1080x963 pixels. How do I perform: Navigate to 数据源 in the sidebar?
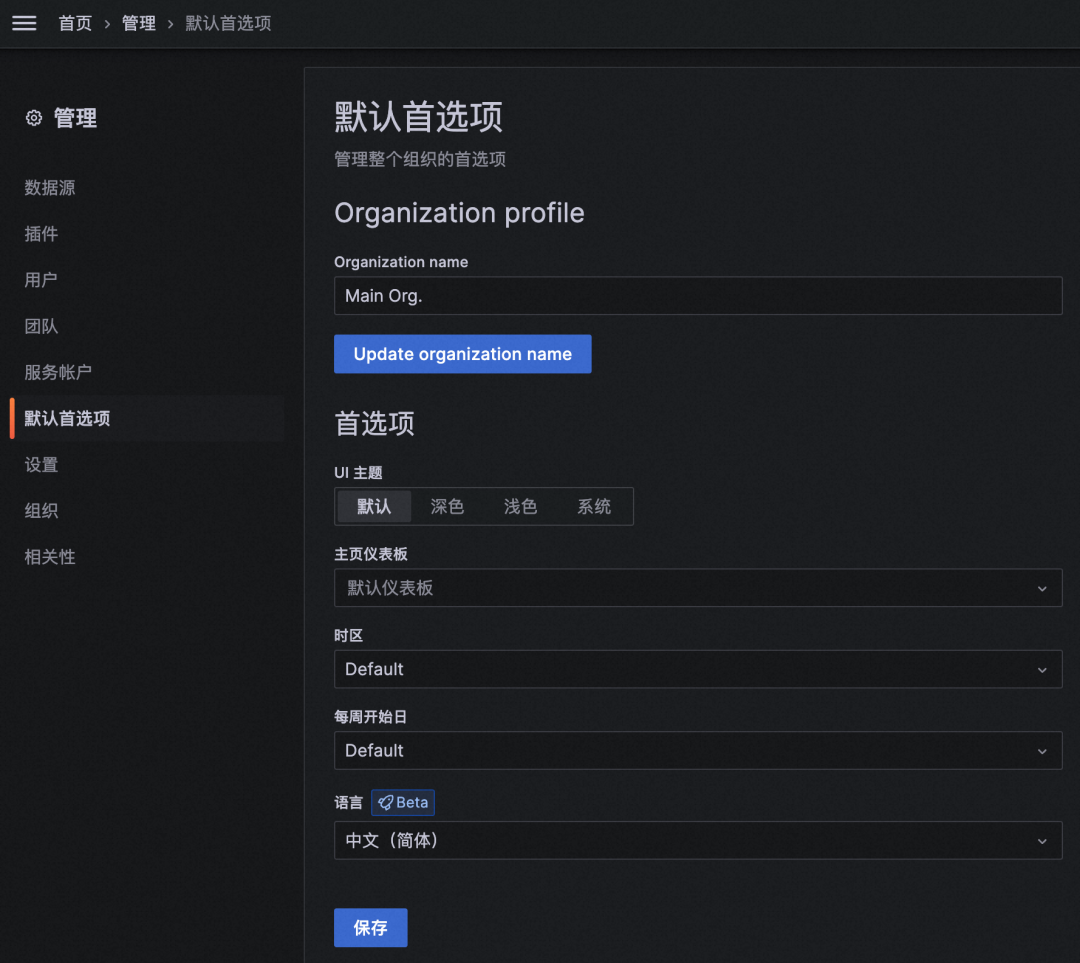coord(49,187)
